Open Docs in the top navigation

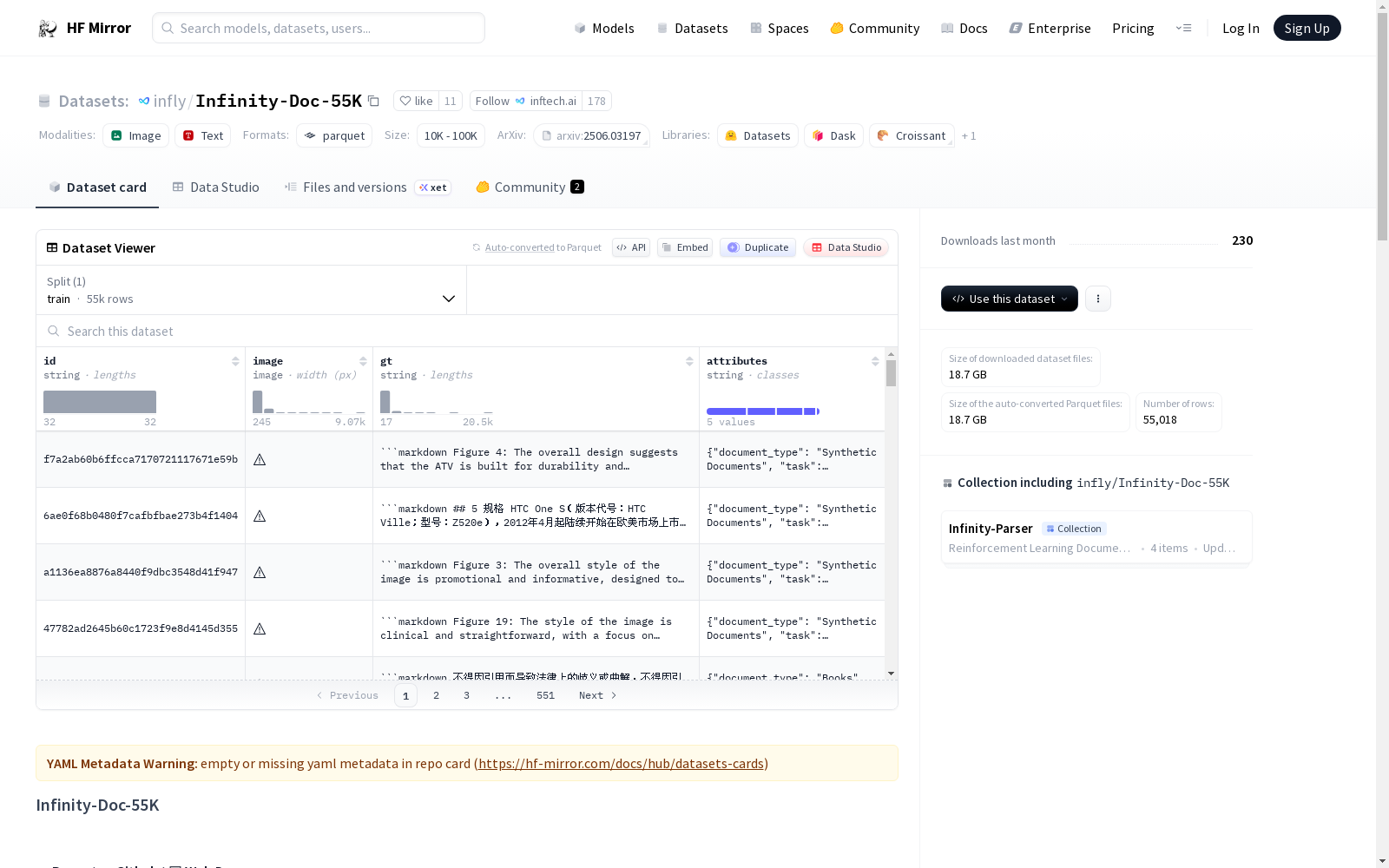pos(964,28)
